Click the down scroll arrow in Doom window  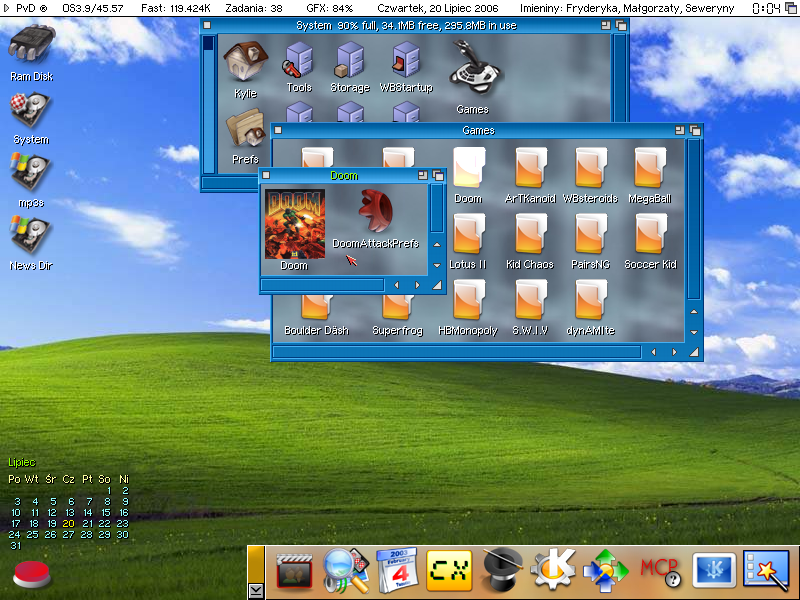pyautogui.click(x=437, y=265)
